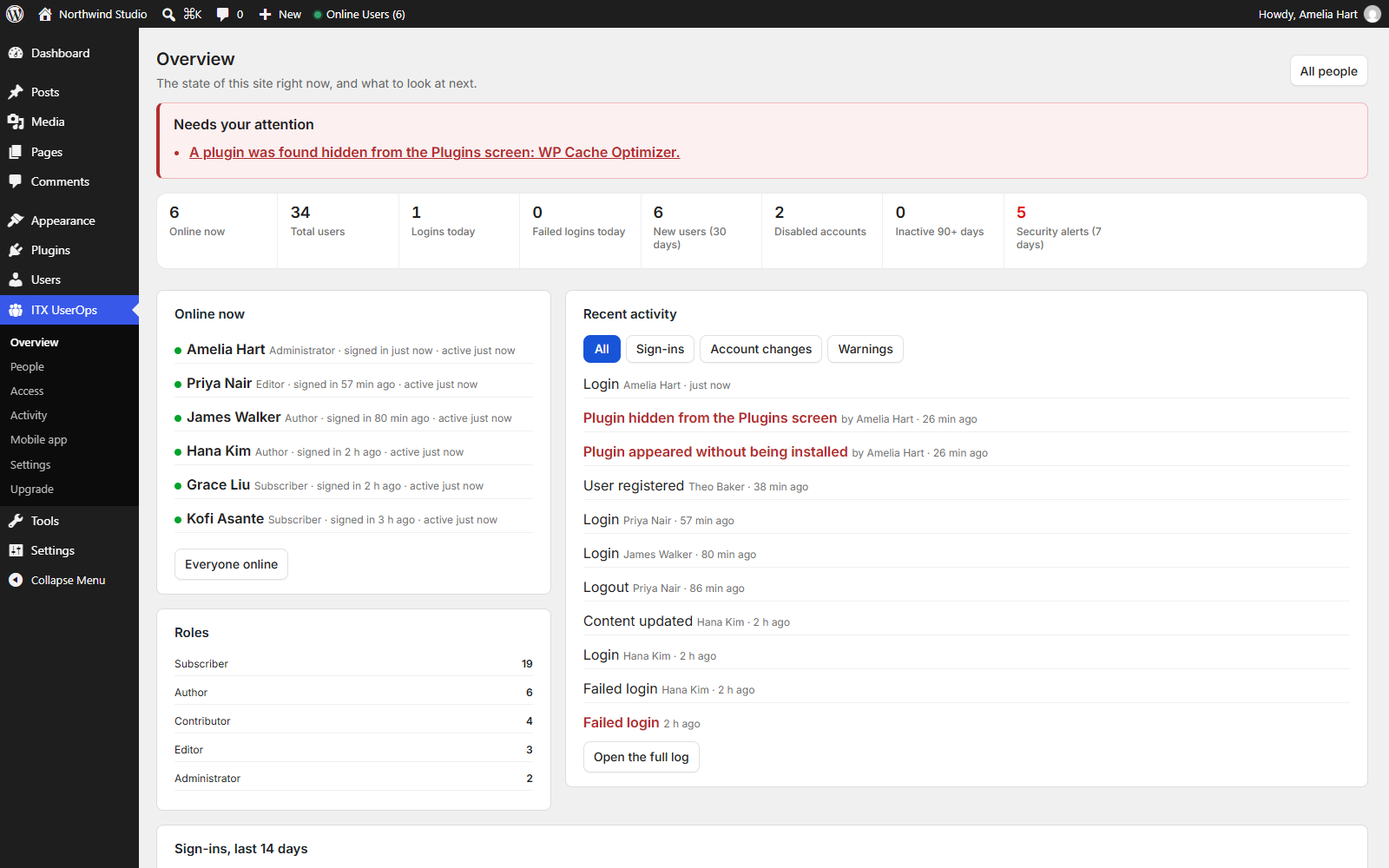The height and width of the screenshot is (868, 1389).
Task: Click the WordPress logo icon
Action: click(15, 14)
